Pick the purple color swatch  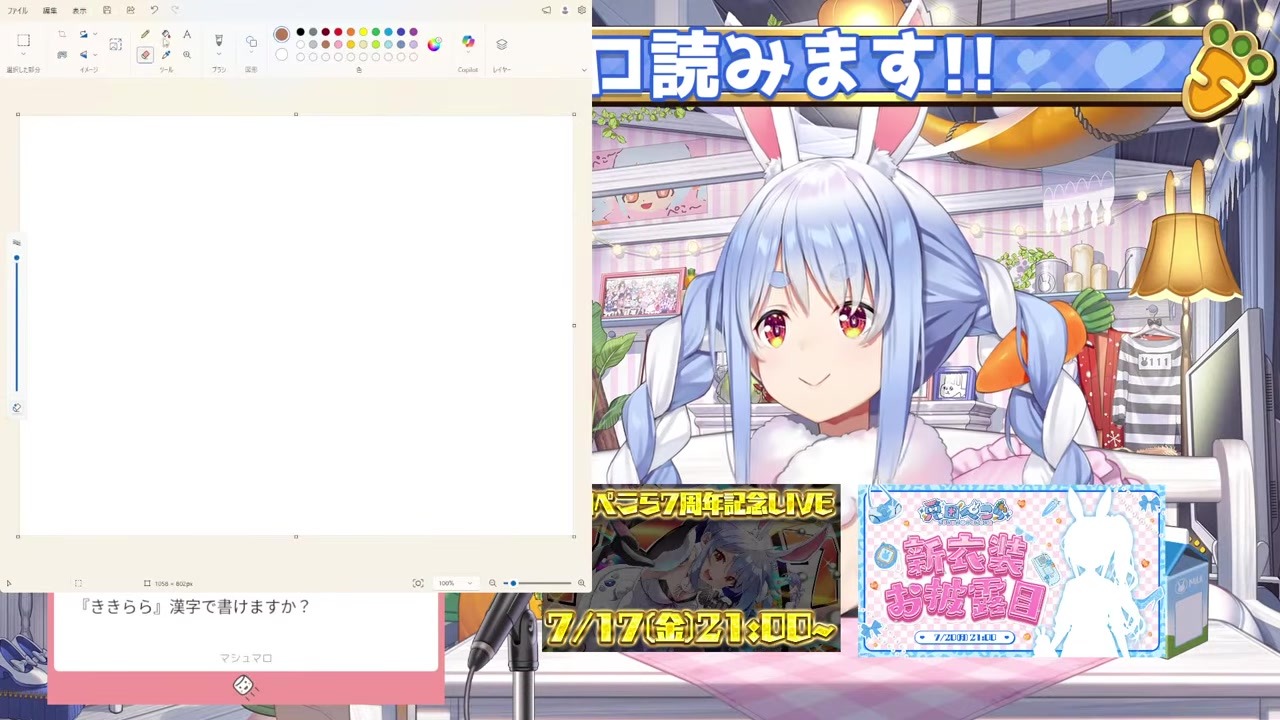tap(414, 32)
